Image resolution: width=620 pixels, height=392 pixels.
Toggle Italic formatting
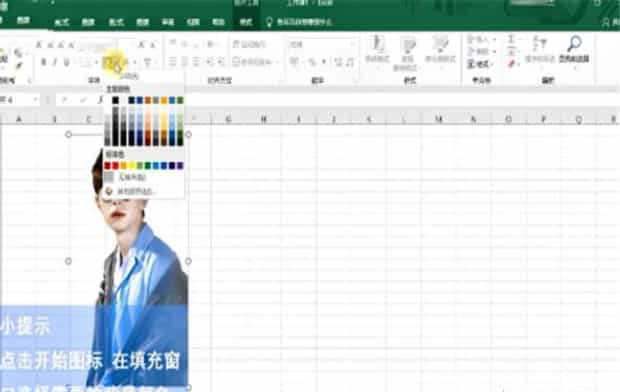55,62
